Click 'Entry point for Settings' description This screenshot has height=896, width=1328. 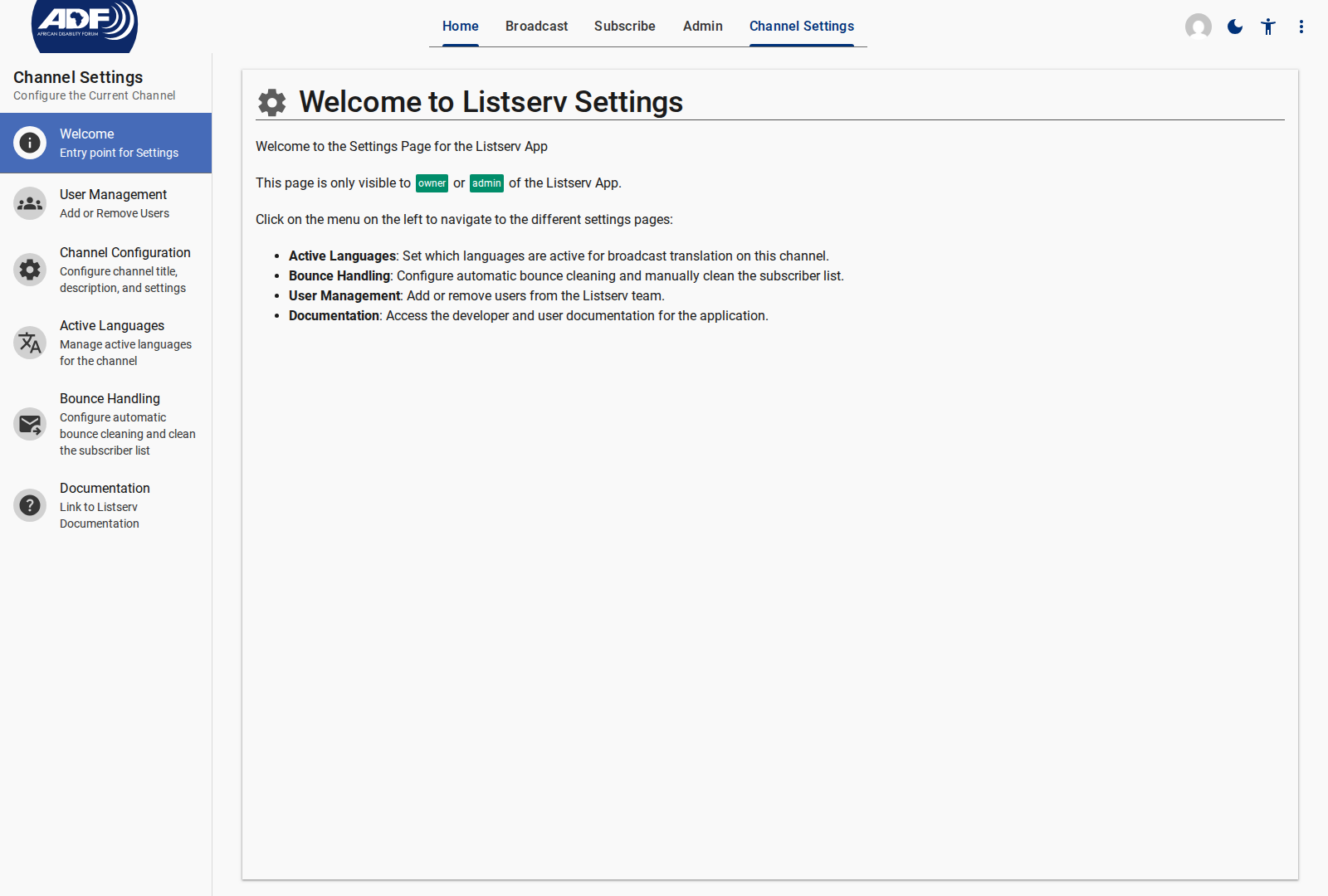pyautogui.click(x=119, y=153)
